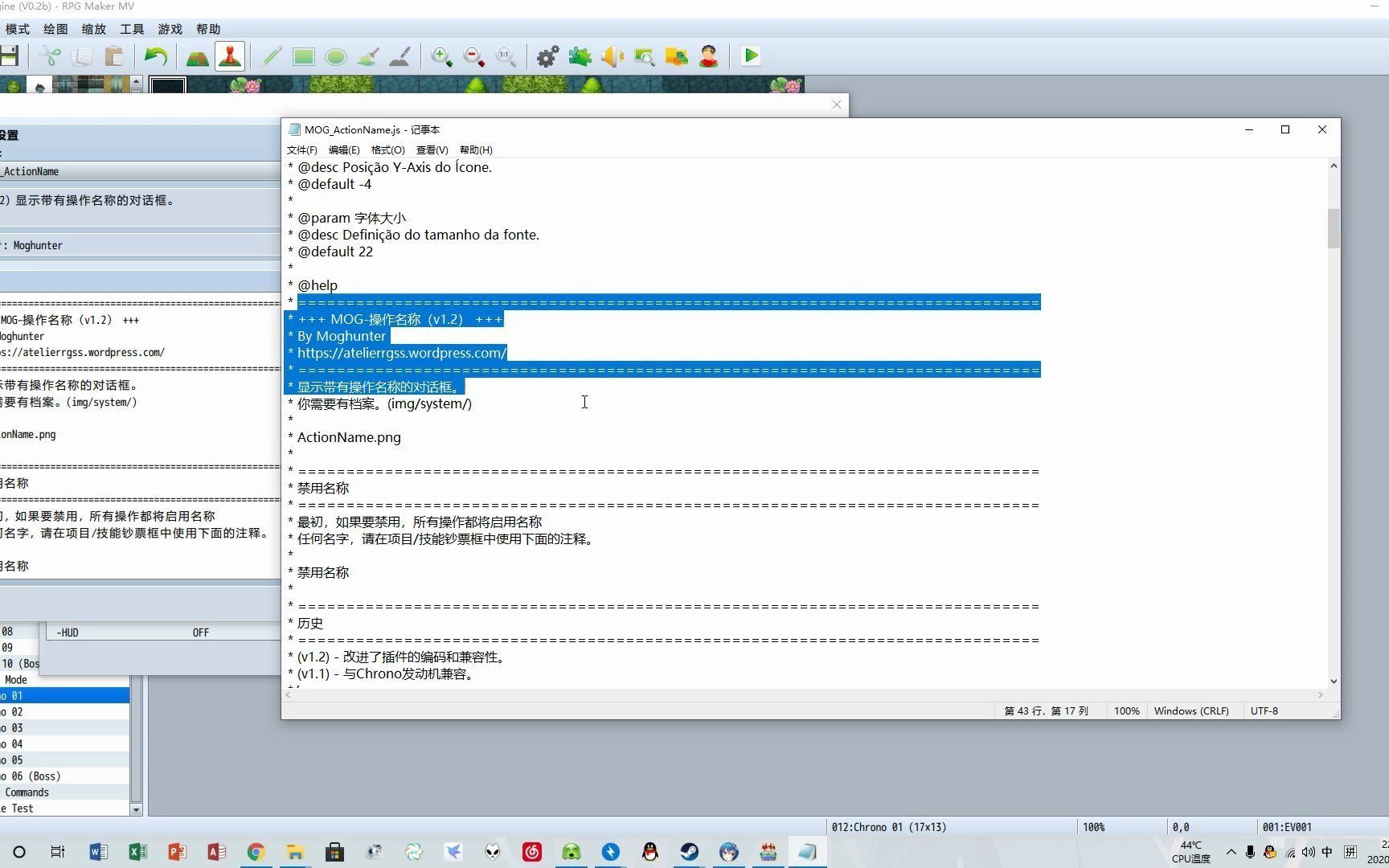
Task: Click the 'ActionName.png' line in Notepad
Action: (x=349, y=437)
